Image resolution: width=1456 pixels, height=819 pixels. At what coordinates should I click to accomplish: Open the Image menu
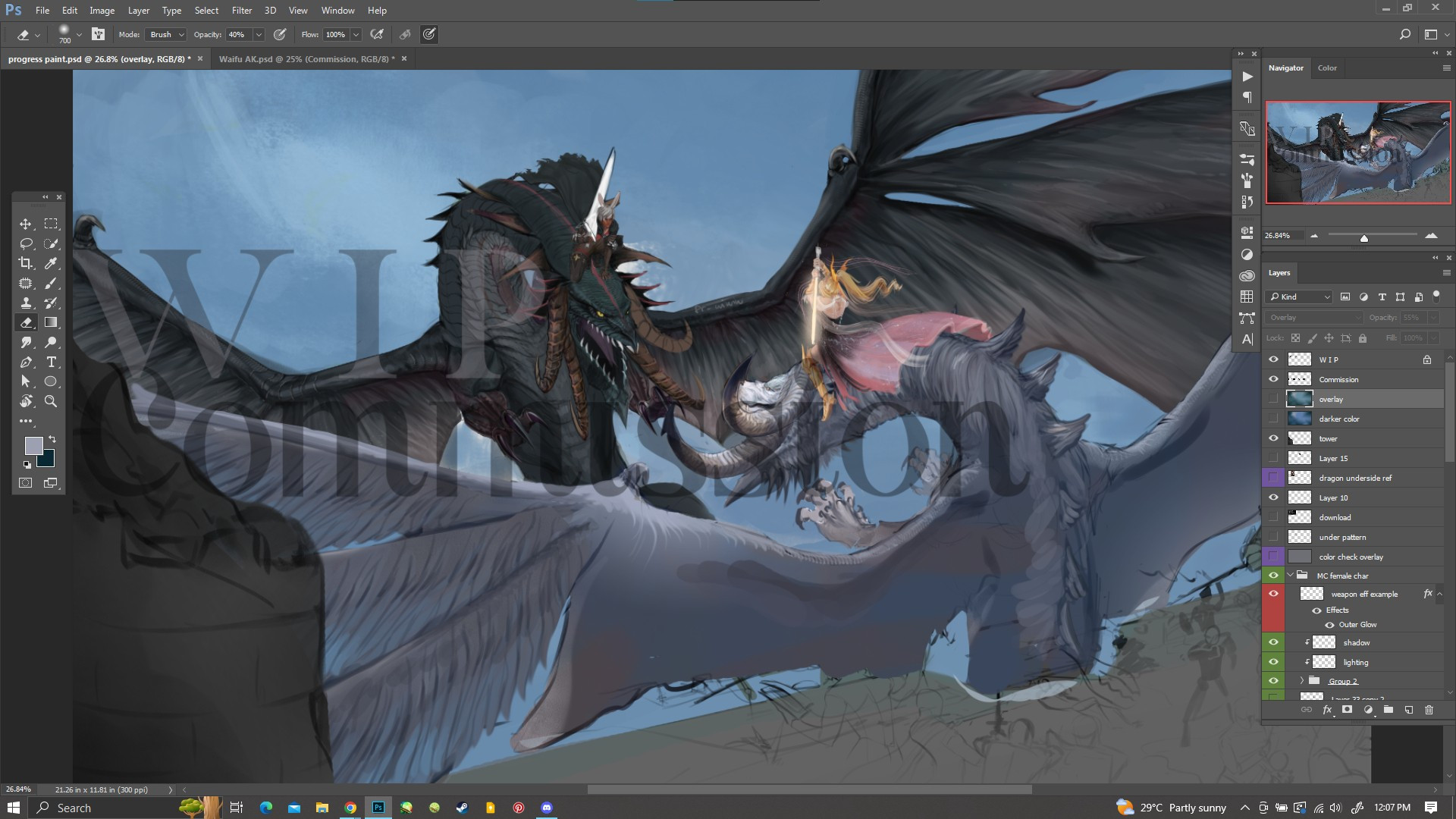coord(102,11)
